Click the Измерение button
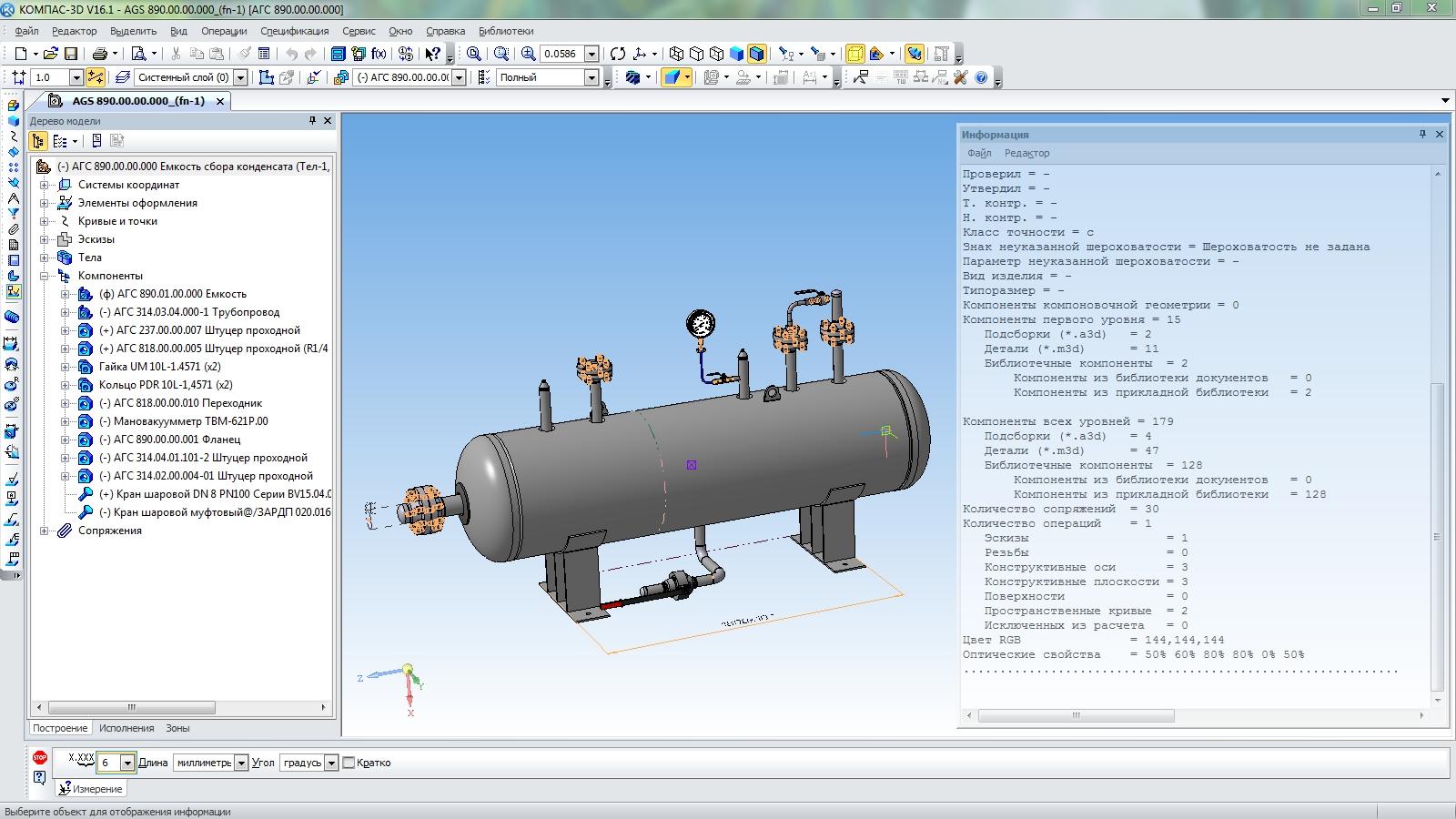Image resolution: width=1456 pixels, height=819 pixels. pyautogui.click(x=91, y=789)
